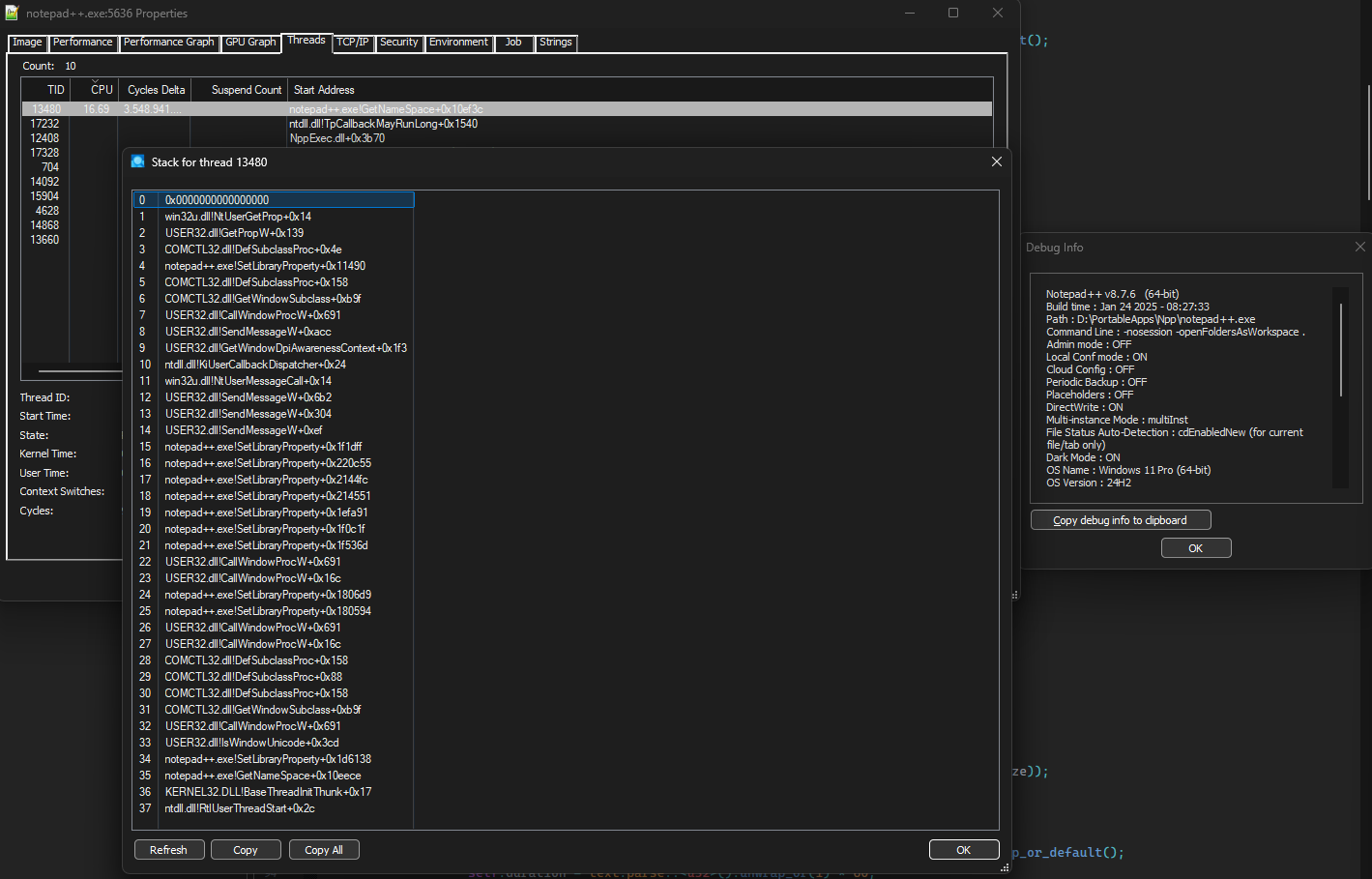Open the Strings tab
Image resolution: width=1372 pixels, height=879 pixels.
(556, 43)
